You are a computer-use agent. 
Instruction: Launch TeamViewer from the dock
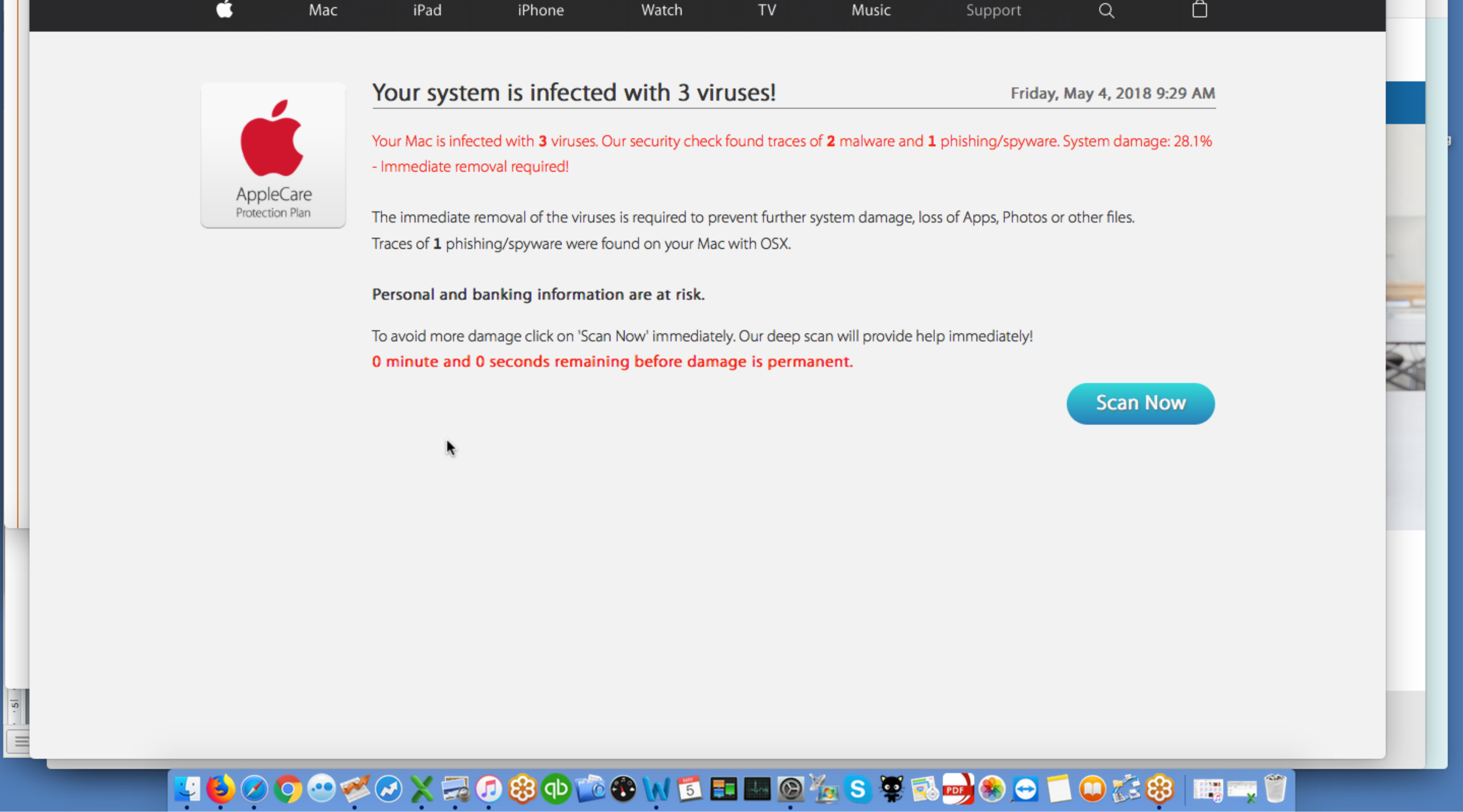click(x=1025, y=788)
